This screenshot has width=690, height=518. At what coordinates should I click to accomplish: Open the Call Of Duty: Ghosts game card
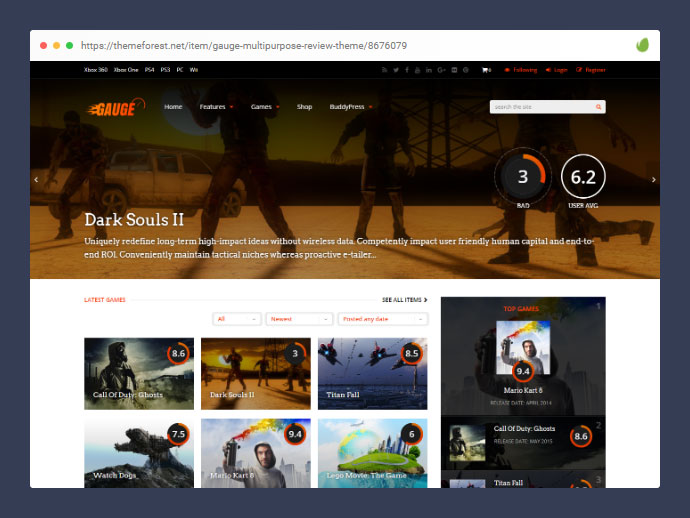(x=139, y=374)
